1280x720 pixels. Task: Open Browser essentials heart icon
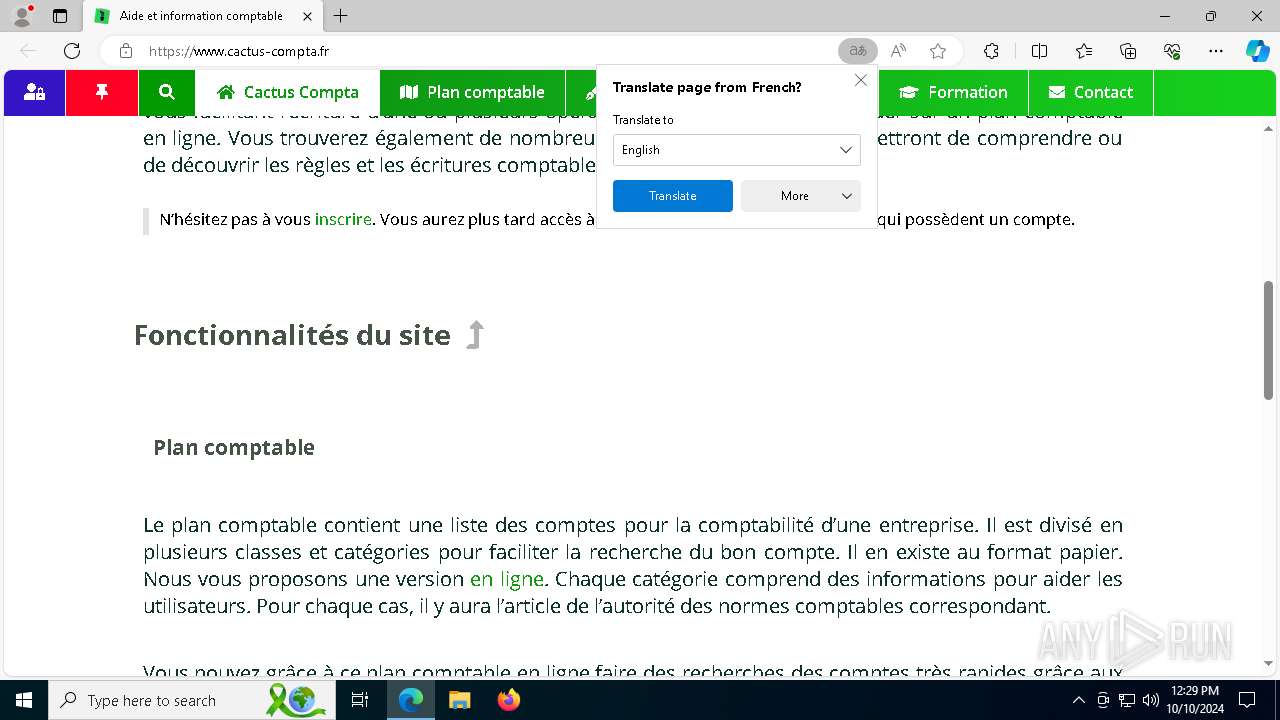pos(1172,51)
